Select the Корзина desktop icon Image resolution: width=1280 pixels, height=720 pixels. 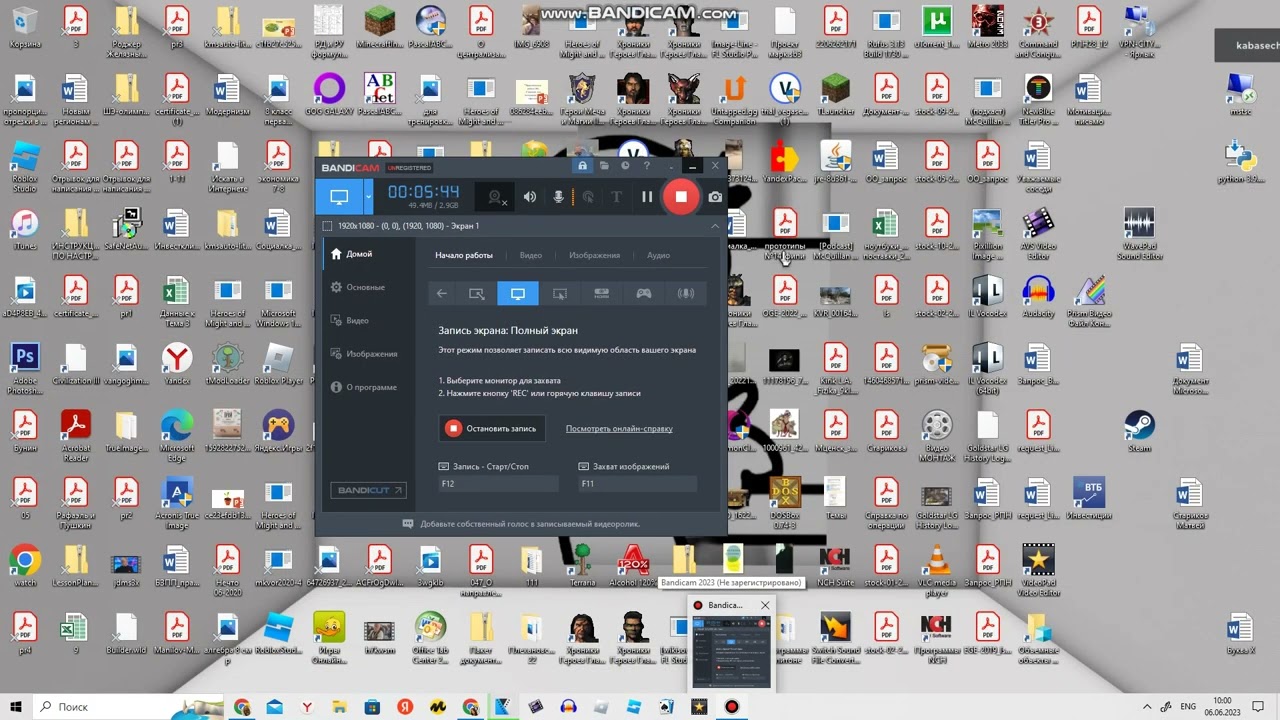(24, 28)
